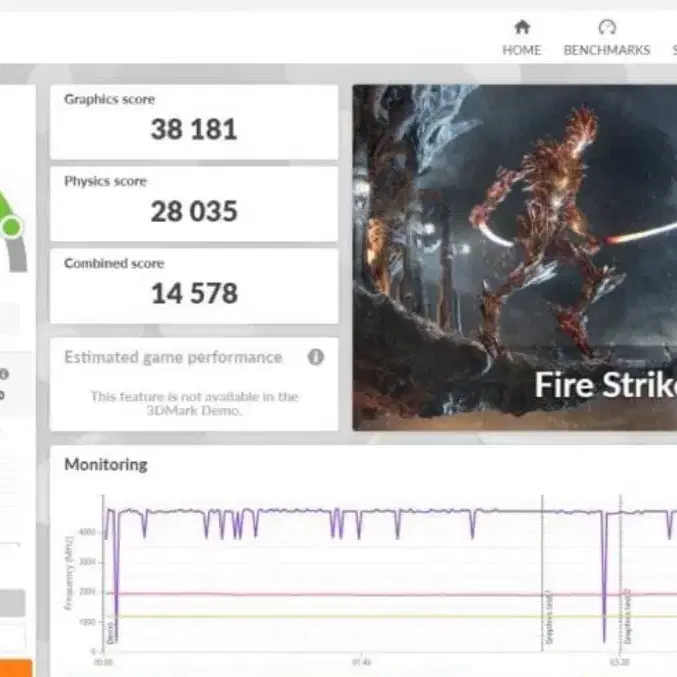Click the Monitoring heading
Image resolution: width=677 pixels, height=677 pixels.
(106, 465)
